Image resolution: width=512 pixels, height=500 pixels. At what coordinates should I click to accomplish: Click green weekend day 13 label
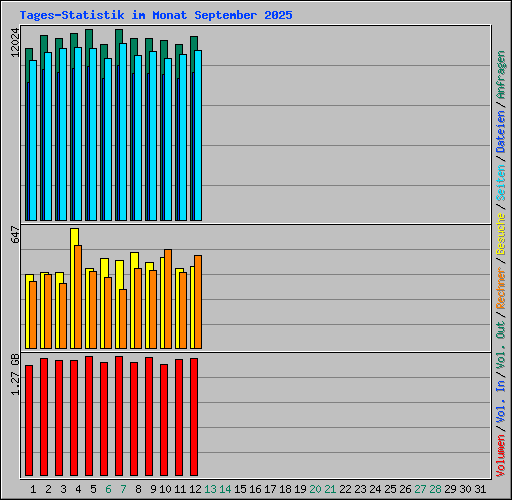(x=210, y=489)
